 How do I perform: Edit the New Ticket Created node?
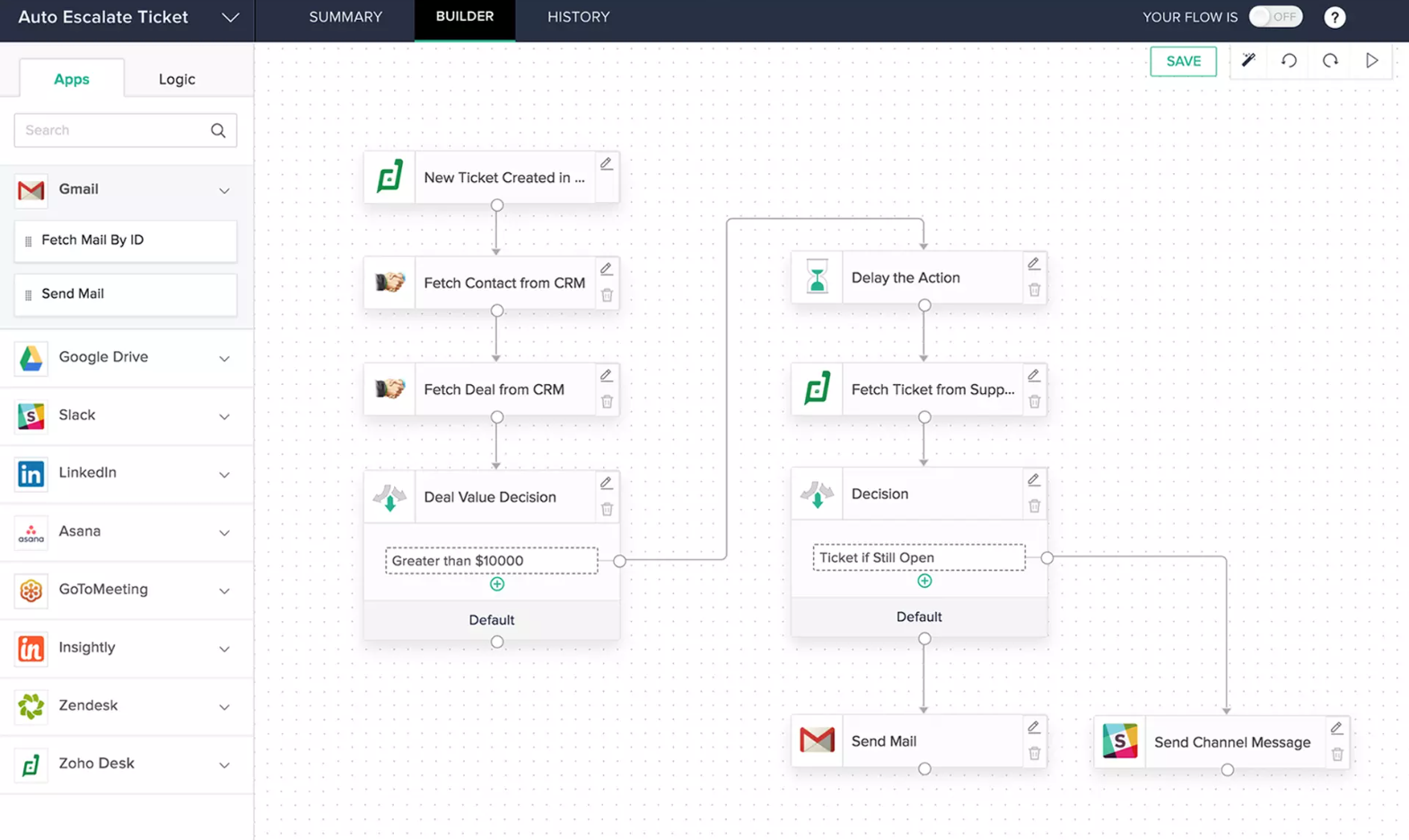pos(607,163)
